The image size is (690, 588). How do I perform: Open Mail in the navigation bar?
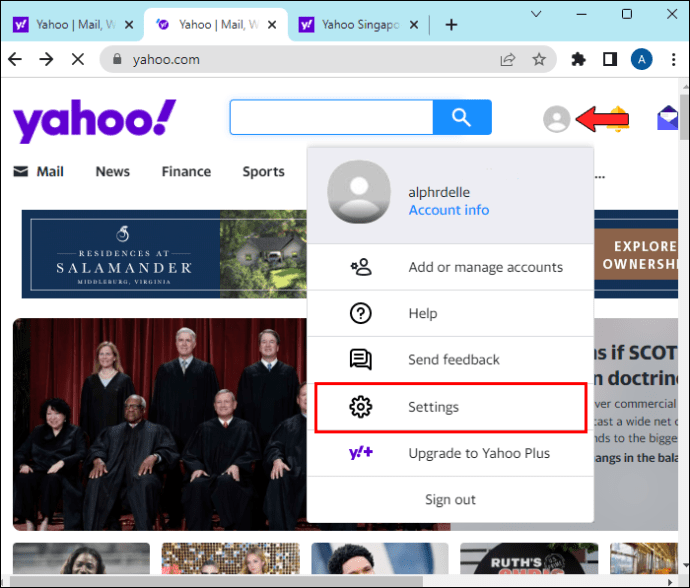[x=39, y=171]
